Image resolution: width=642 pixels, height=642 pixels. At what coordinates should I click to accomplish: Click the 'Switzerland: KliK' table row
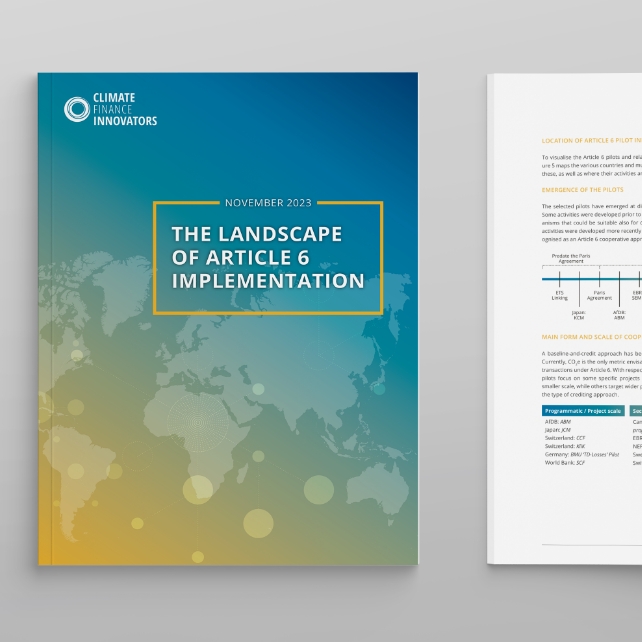565,446
